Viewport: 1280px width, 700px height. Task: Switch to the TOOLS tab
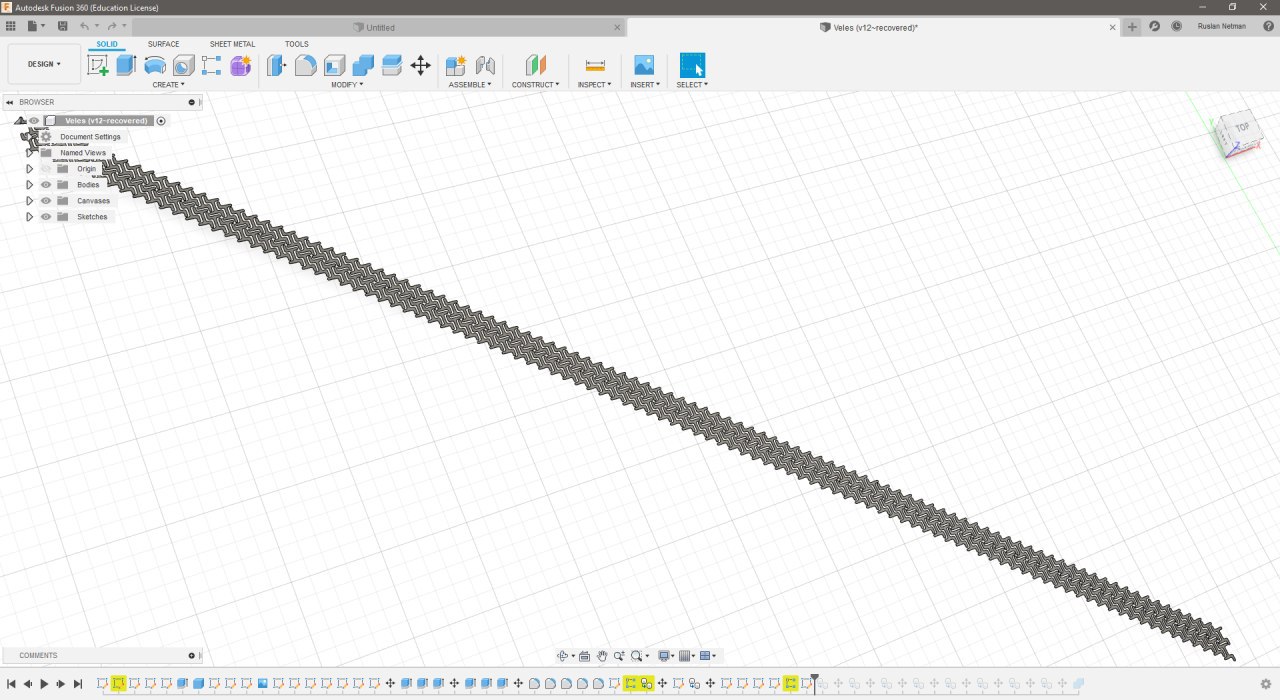pos(297,44)
